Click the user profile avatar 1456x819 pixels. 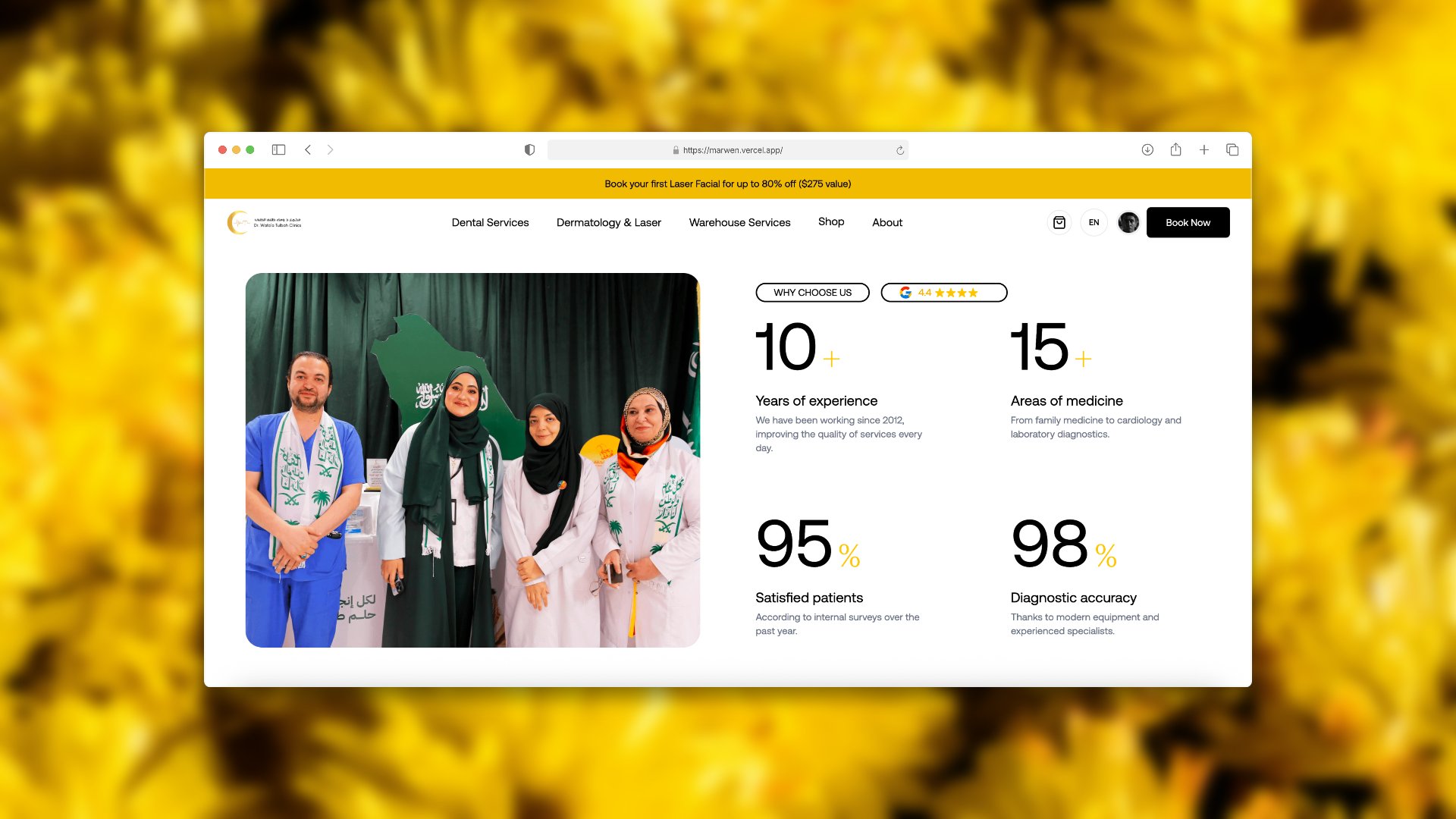coord(1128,222)
